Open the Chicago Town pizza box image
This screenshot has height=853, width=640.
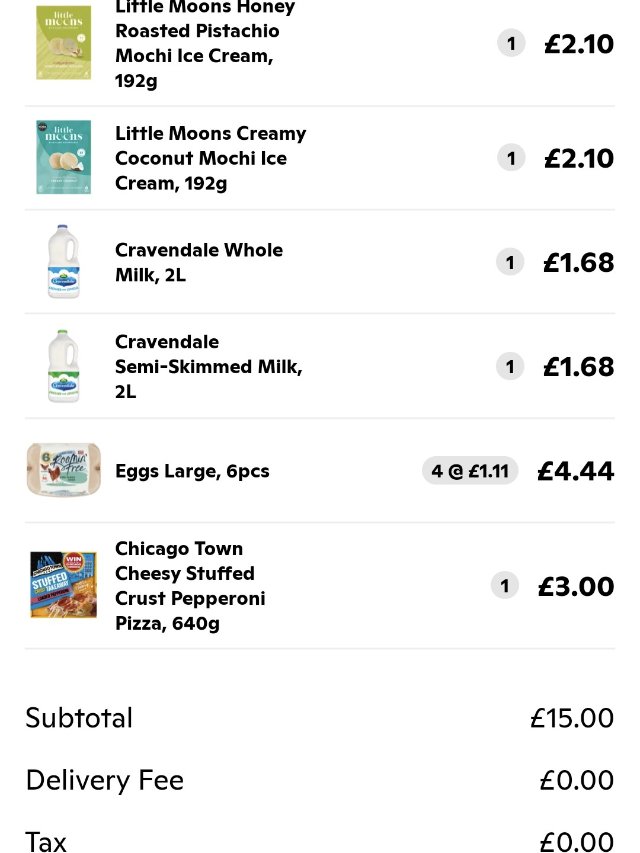click(x=63, y=585)
